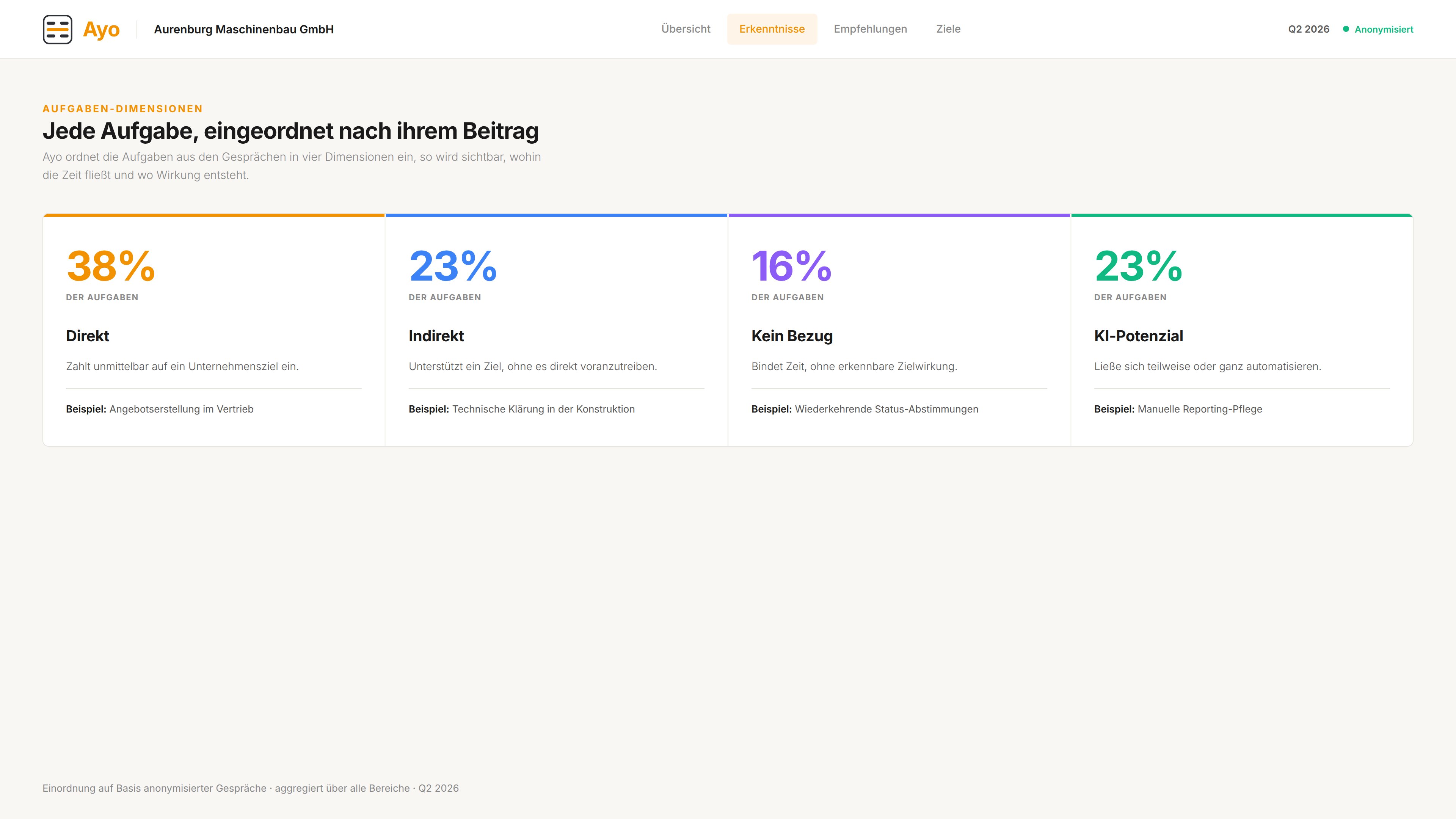The height and width of the screenshot is (819, 1456).
Task: Click example 'Manuelle Reporting-Pflege'
Action: click(x=1199, y=409)
